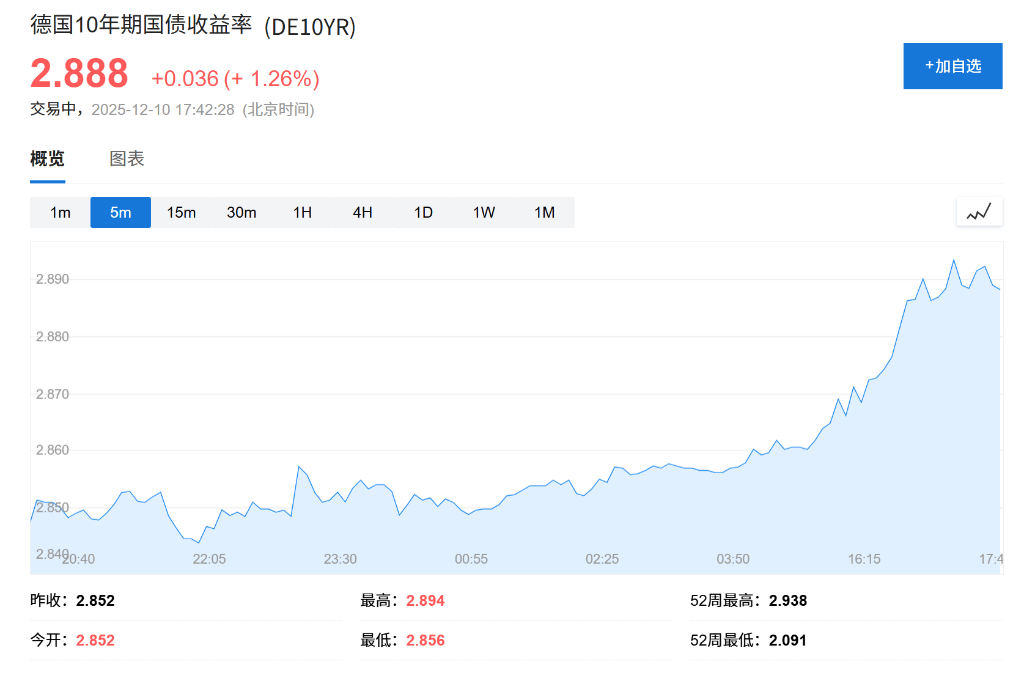1024x694 pixels.
Task: Click the line chart type icon
Action: 979,212
